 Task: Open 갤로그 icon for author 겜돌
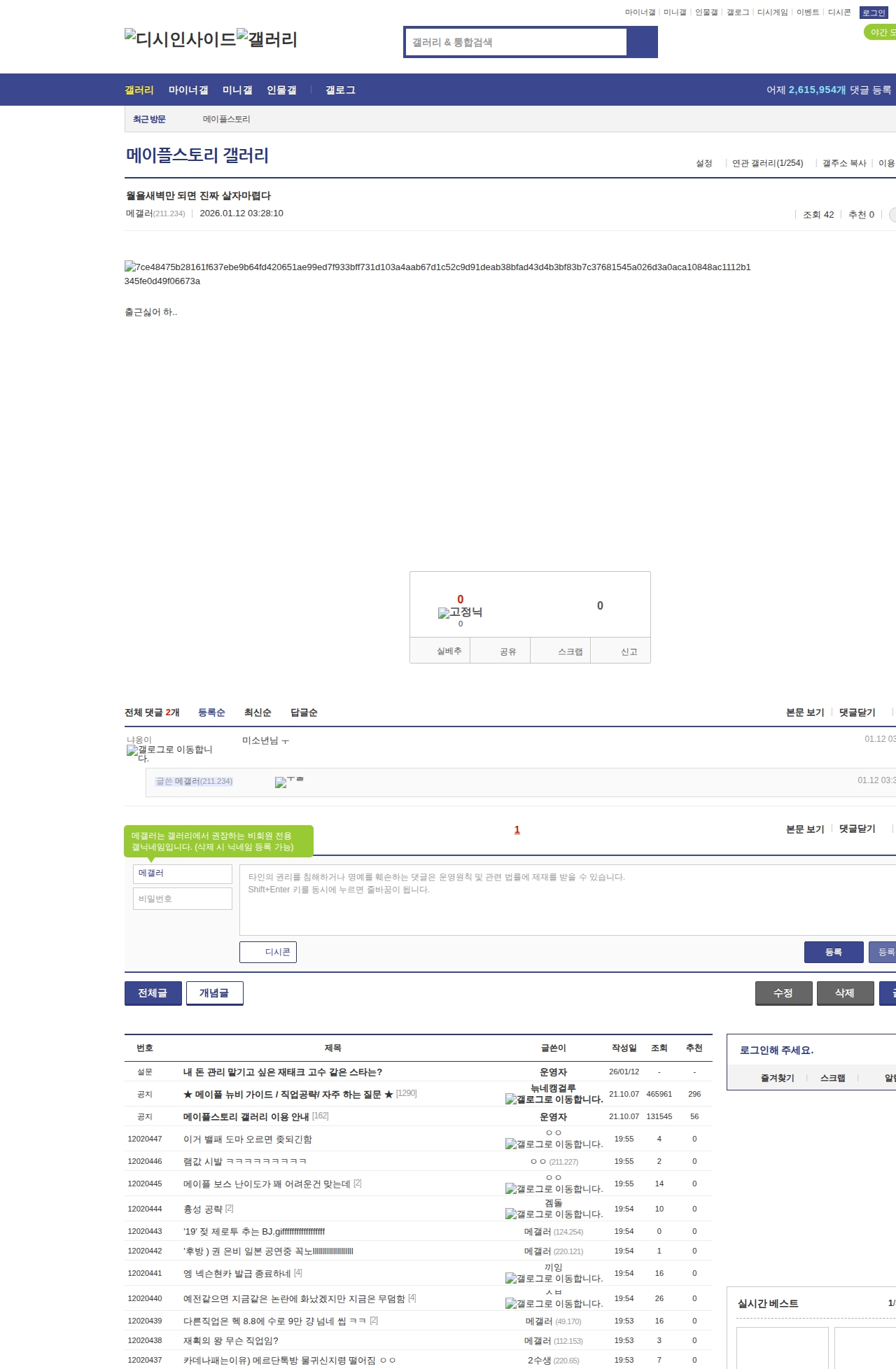554,1214
